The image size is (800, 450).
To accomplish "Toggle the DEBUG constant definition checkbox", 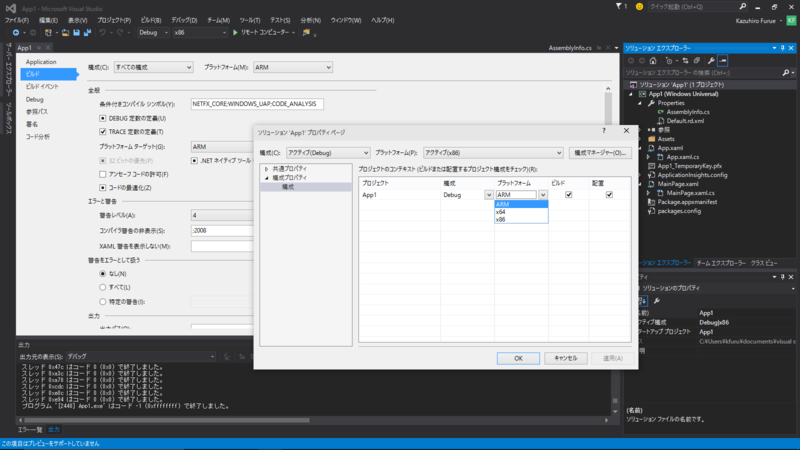I will click(103, 118).
